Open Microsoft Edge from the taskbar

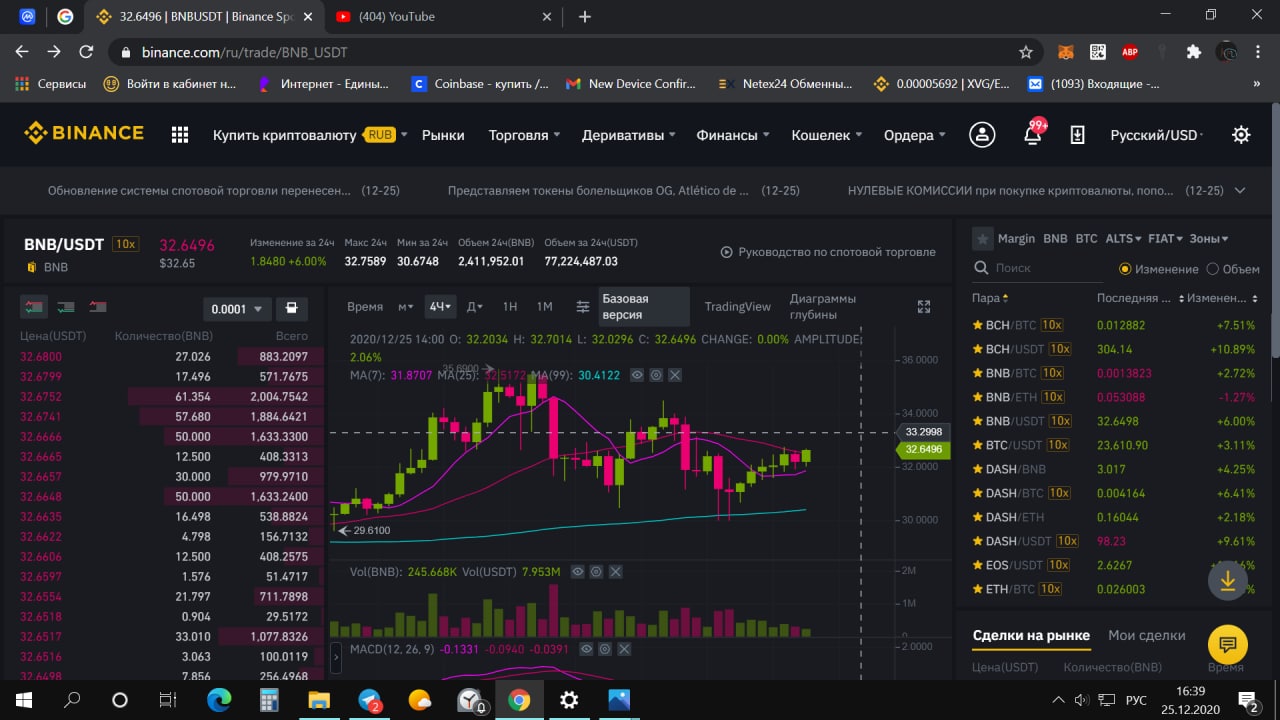(x=219, y=700)
